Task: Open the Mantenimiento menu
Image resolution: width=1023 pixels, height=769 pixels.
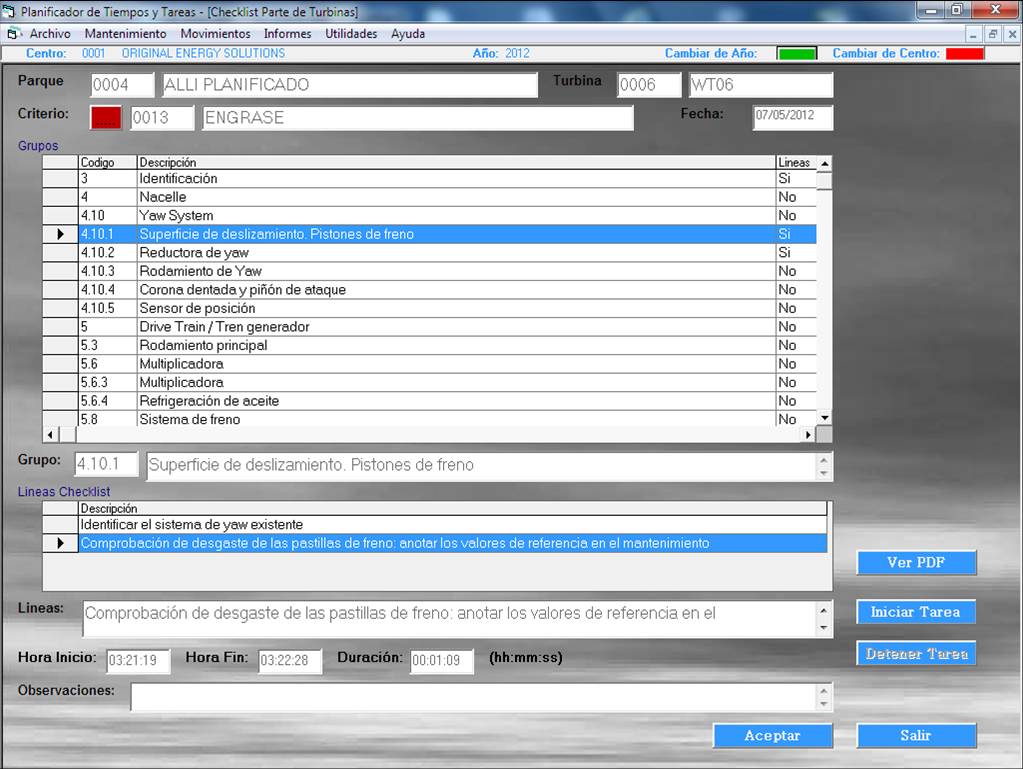Action: pos(125,34)
